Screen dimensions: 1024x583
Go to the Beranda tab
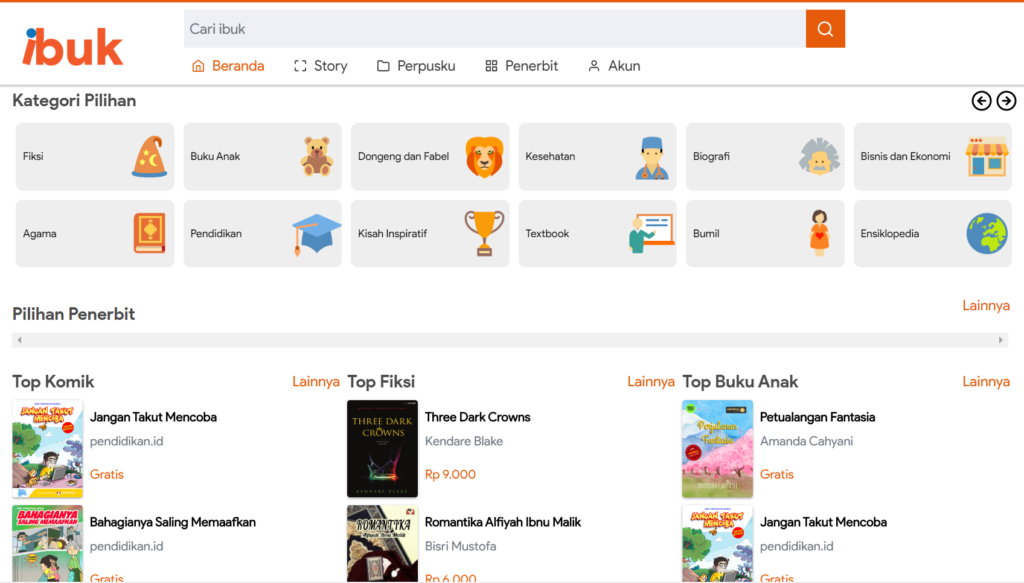click(228, 66)
